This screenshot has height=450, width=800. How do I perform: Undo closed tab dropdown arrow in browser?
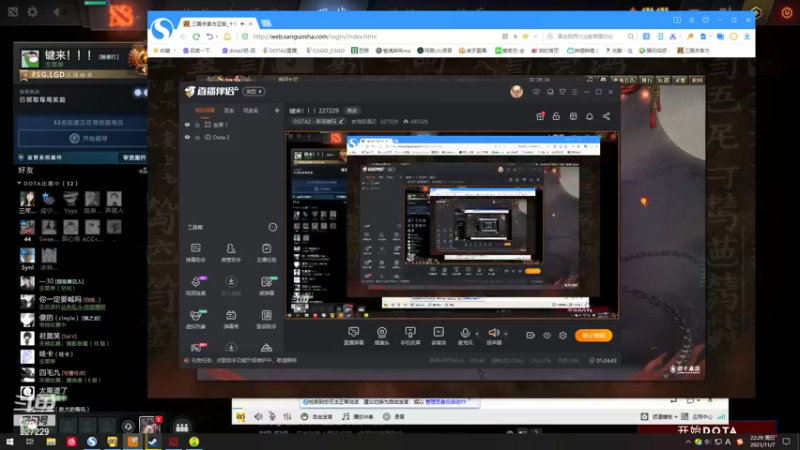216,36
